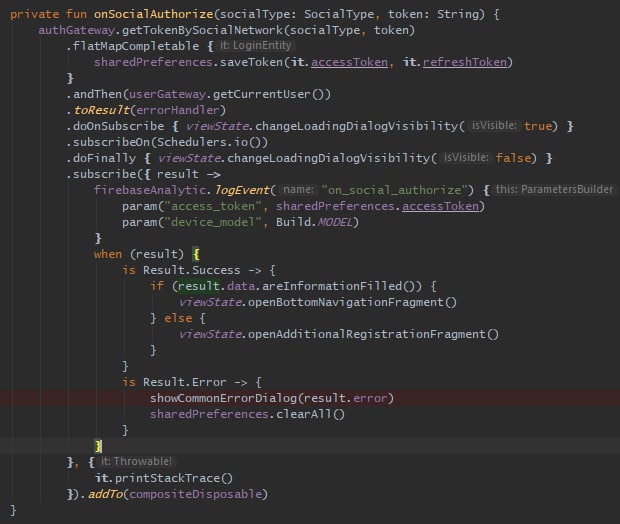620x524 pixels.
Task: Click showCommonErrorDialog on the breakpoint line
Action: pyautogui.click(x=223, y=398)
